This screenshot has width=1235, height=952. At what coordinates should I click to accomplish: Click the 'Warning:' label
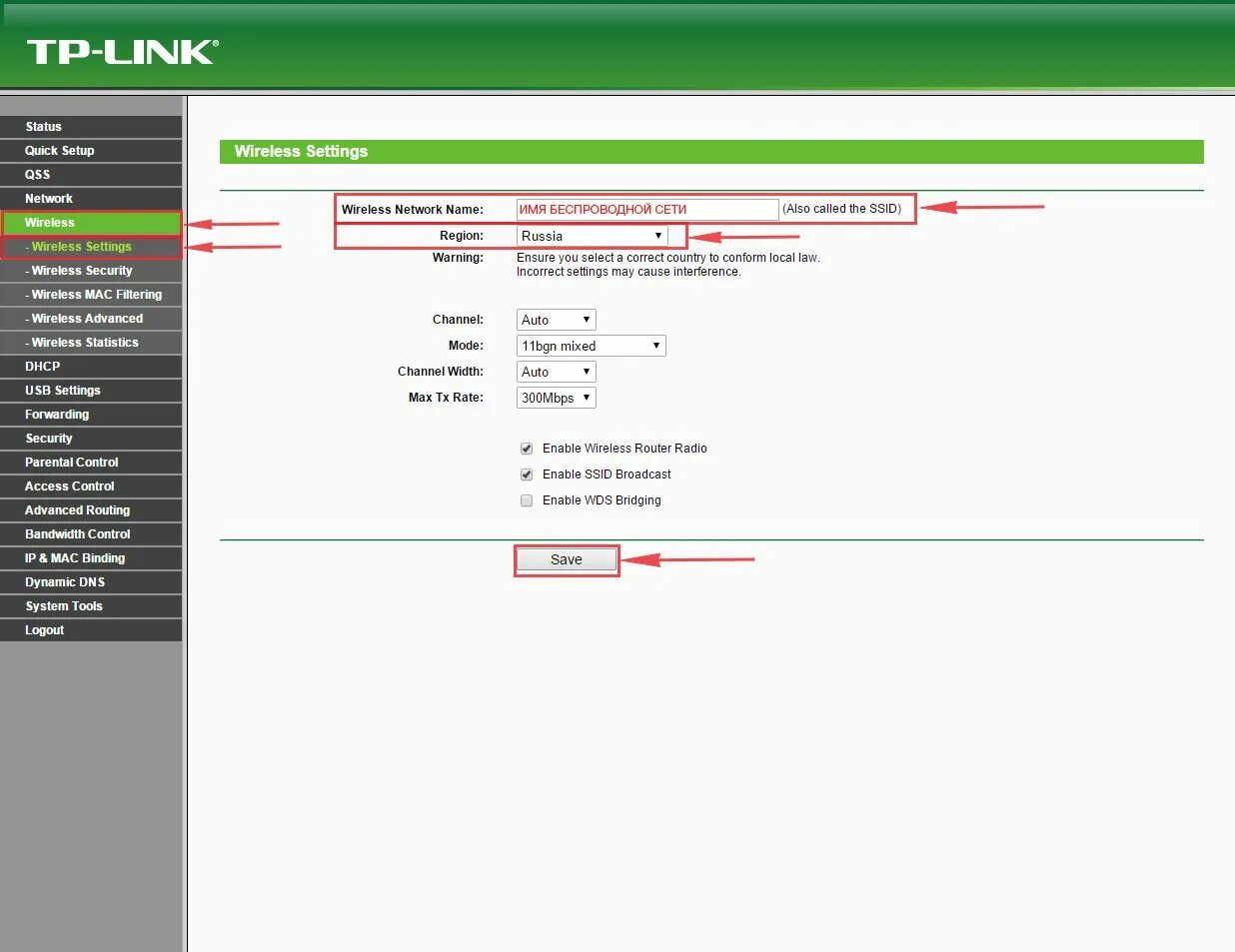tap(458, 258)
